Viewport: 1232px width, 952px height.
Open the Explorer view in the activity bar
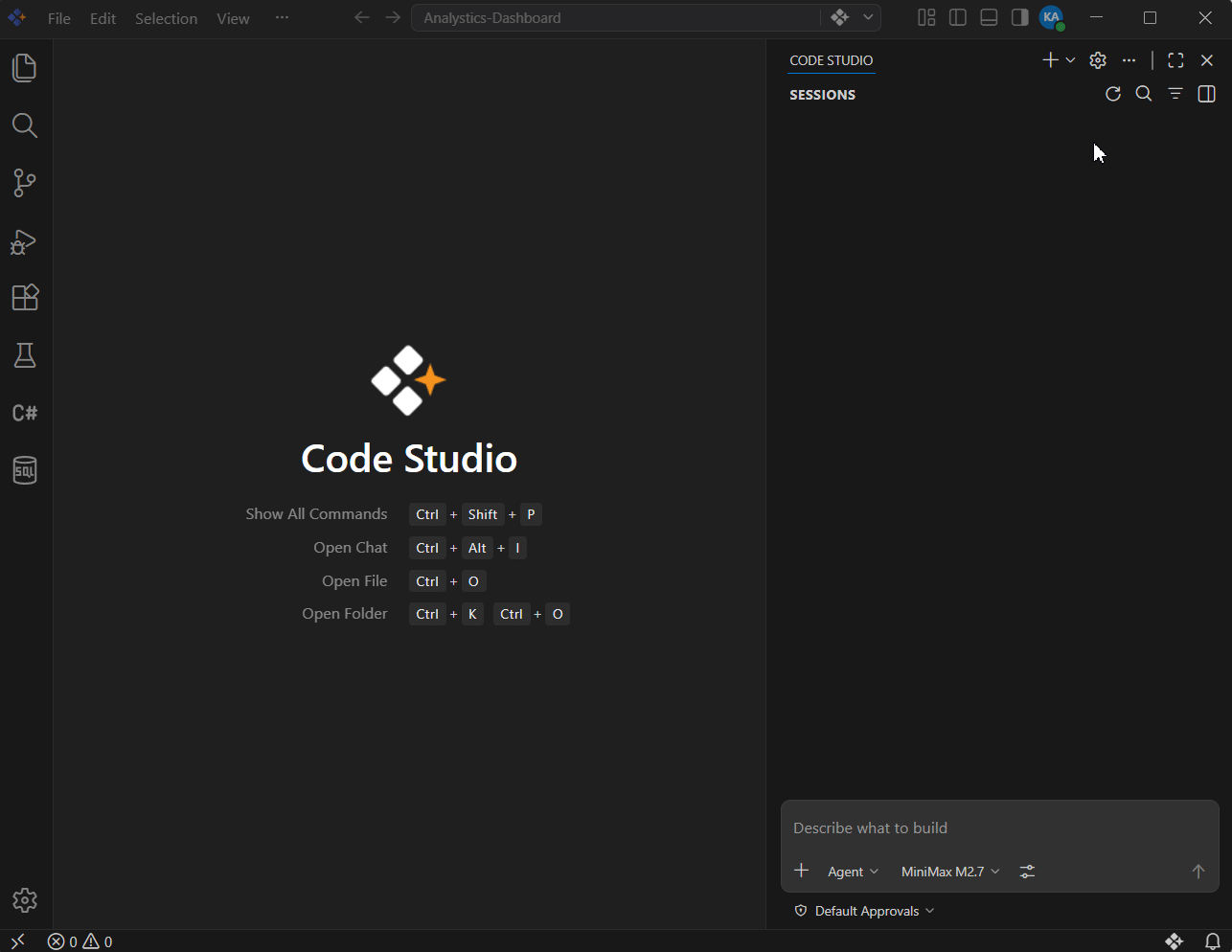[x=25, y=68]
